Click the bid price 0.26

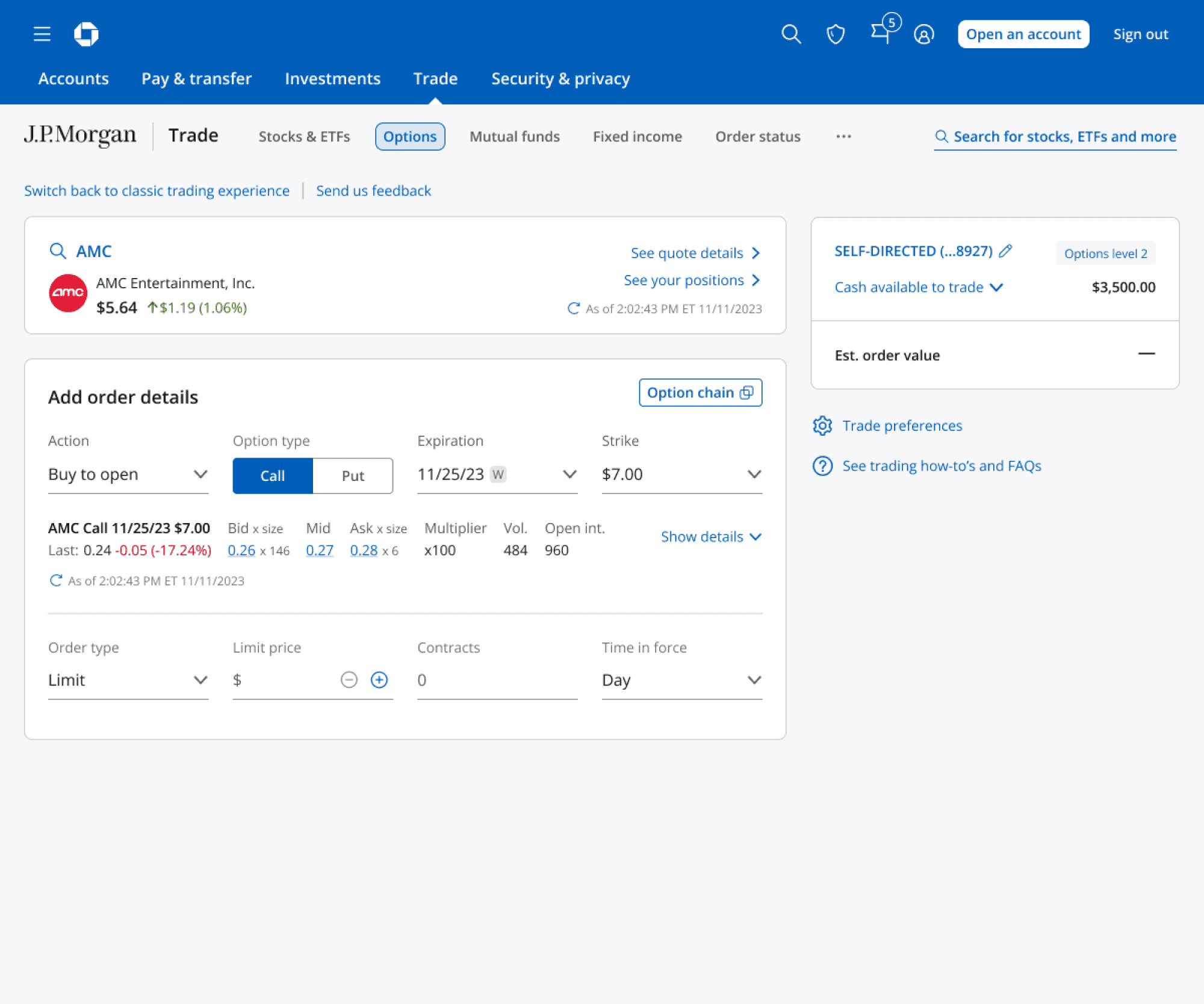point(241,550)
